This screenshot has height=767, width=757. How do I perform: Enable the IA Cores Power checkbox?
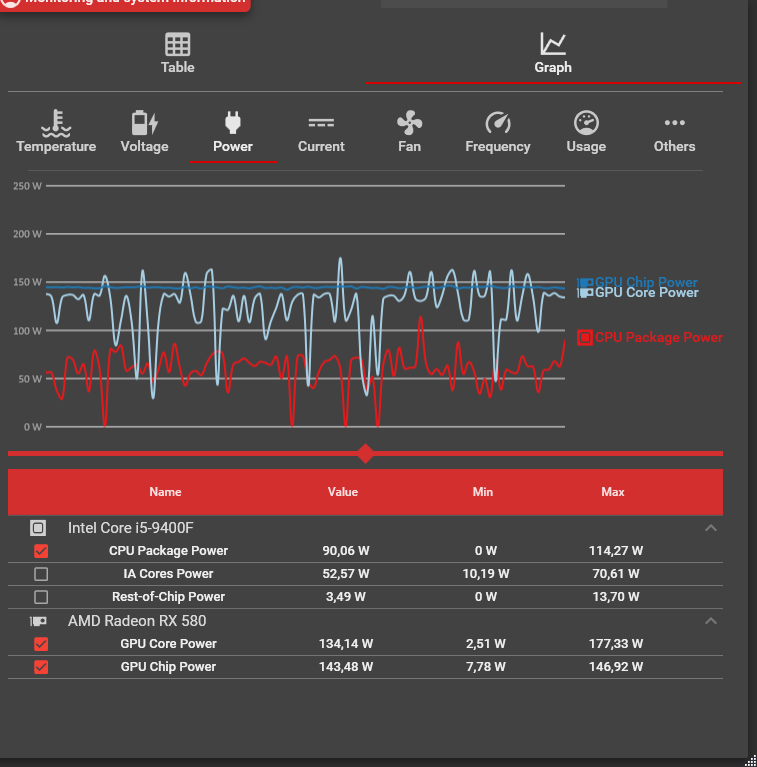[x=41, y=574]
